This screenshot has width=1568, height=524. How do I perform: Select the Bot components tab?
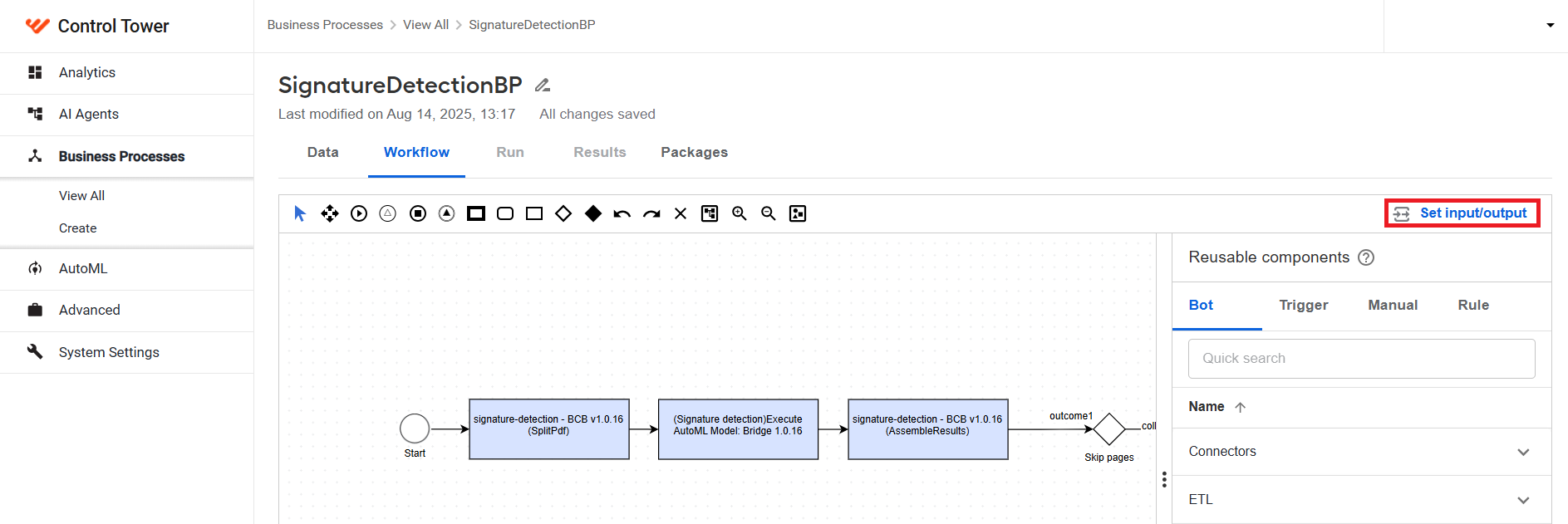point(1201,306)
